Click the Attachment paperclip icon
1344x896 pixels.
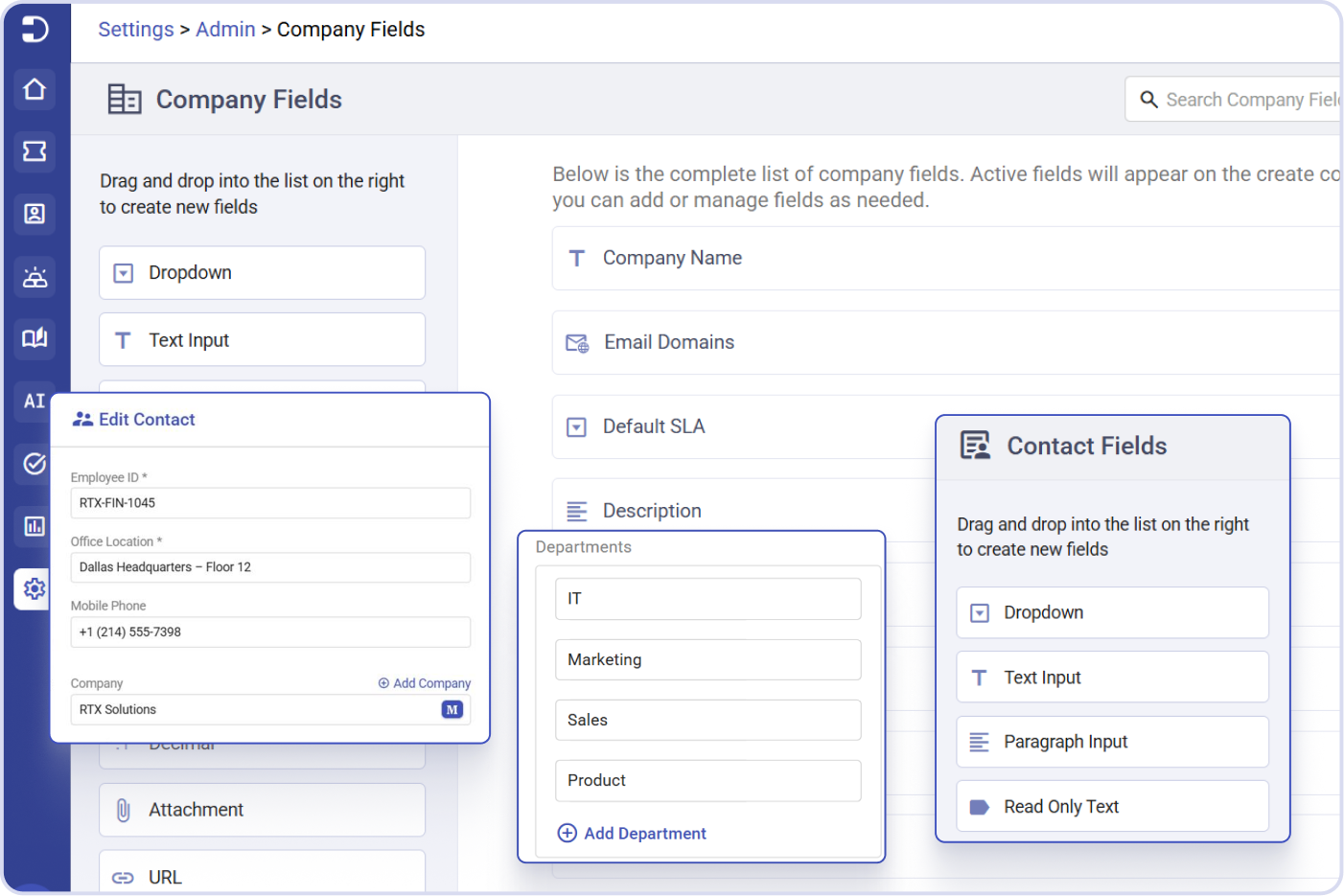click(x=123, y=810)
